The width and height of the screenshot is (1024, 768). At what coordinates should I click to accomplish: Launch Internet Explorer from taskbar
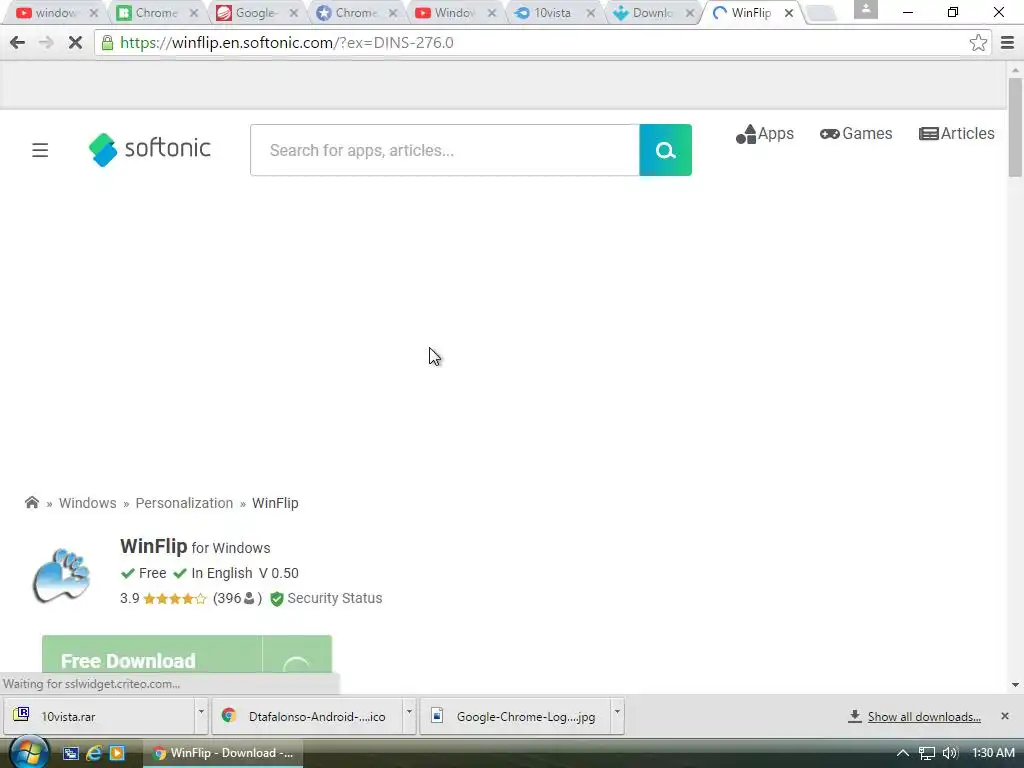click(x=94, y=753)
